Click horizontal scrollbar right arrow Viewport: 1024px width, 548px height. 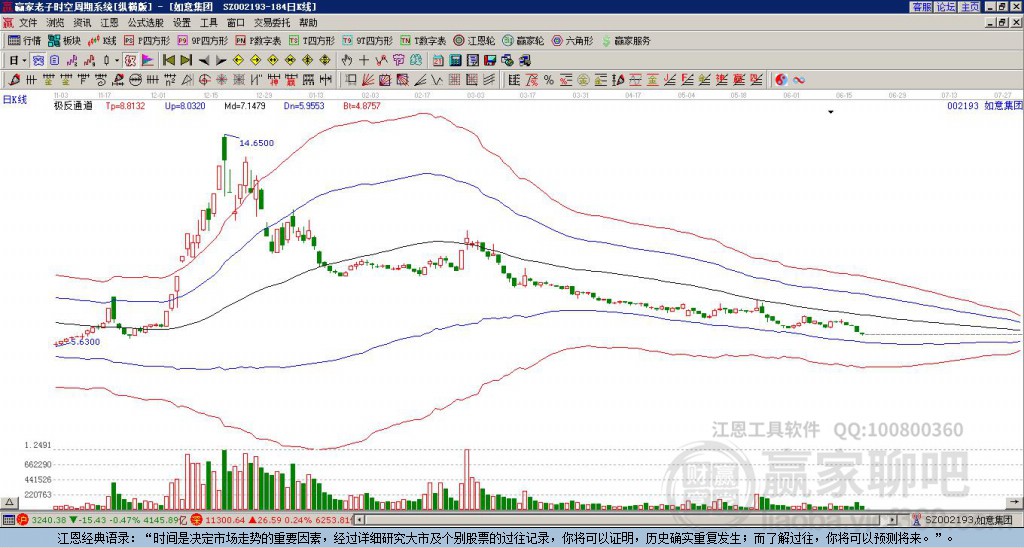tap(892, 520)
